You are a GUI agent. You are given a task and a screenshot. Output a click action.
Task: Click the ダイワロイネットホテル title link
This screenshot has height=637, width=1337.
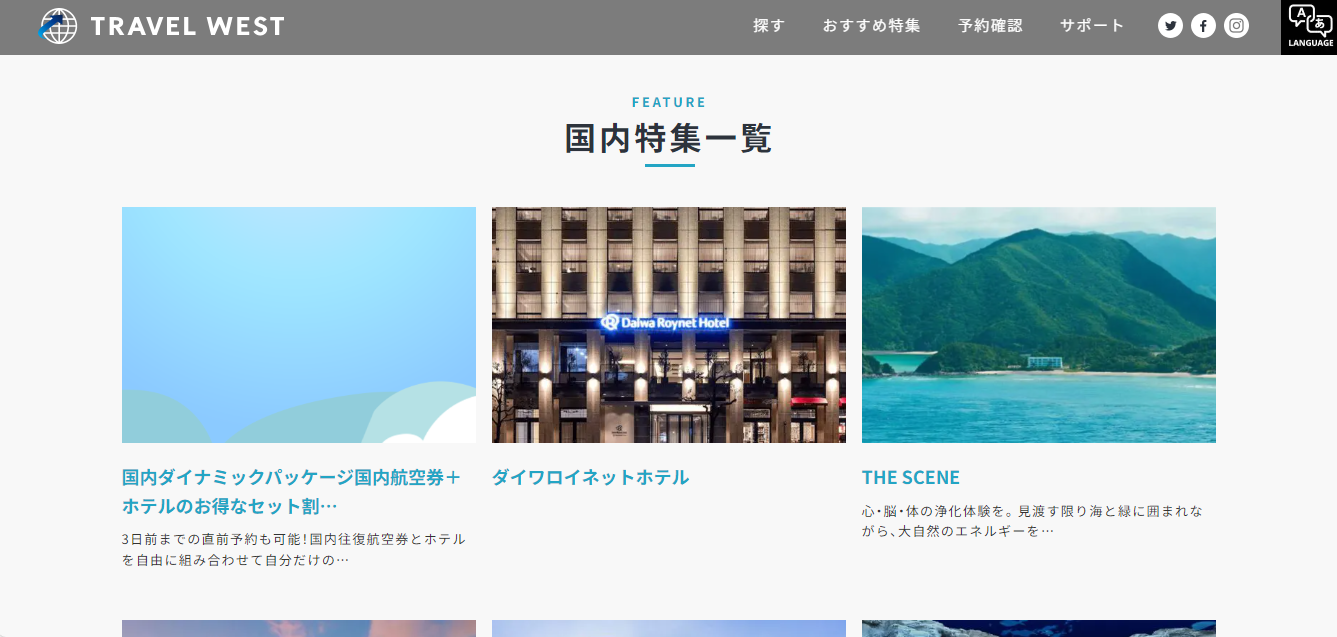coord(590,477)
